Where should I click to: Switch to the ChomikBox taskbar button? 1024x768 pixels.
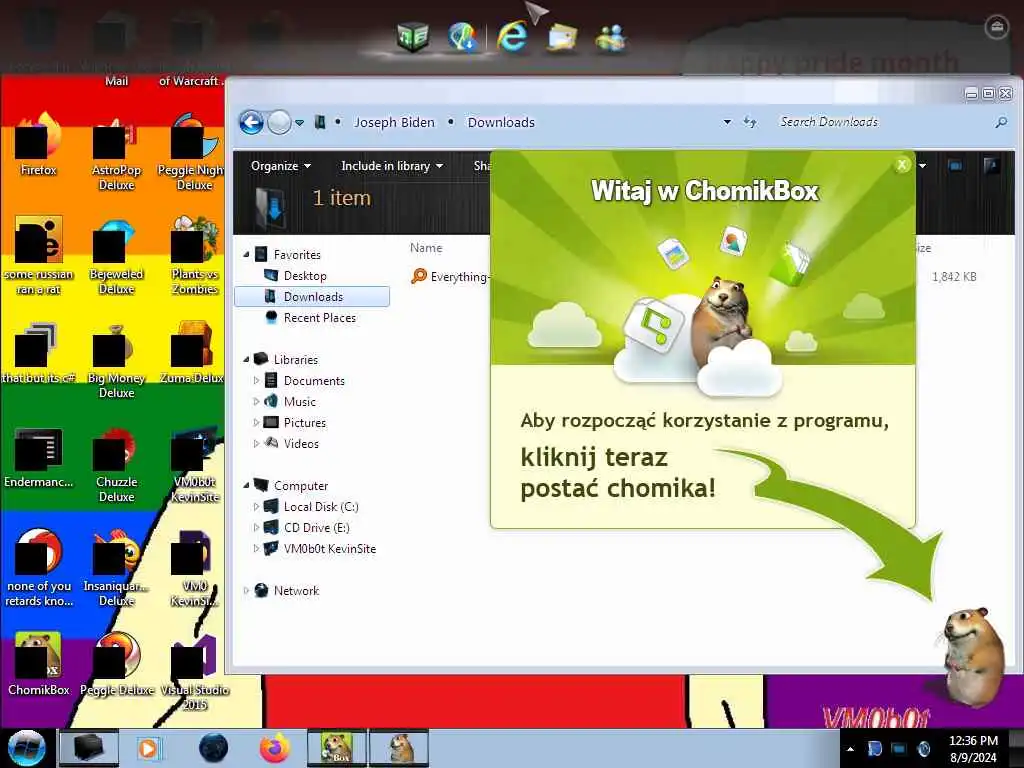(337, 748)
